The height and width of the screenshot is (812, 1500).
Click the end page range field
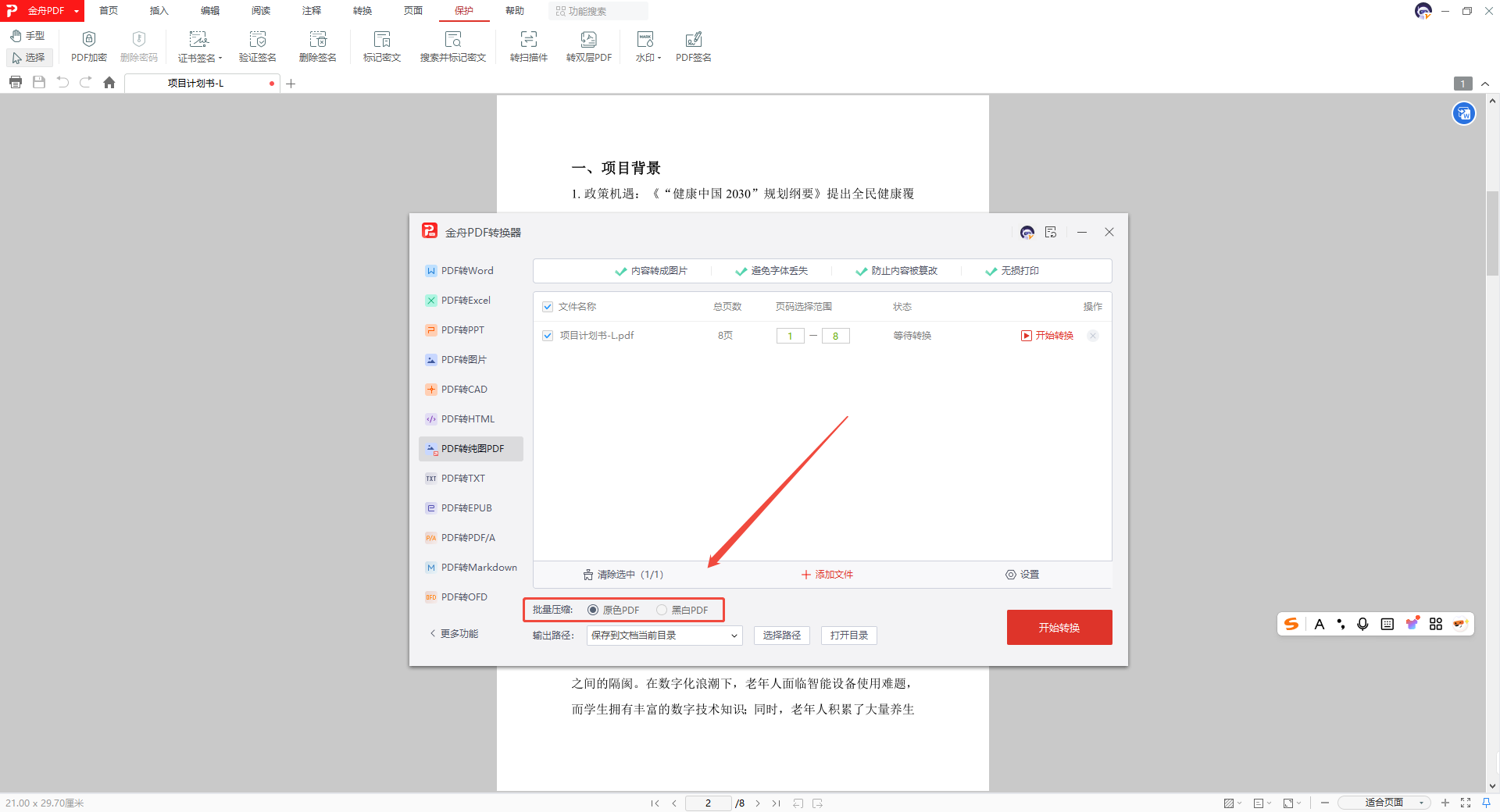tap(836, 336)
